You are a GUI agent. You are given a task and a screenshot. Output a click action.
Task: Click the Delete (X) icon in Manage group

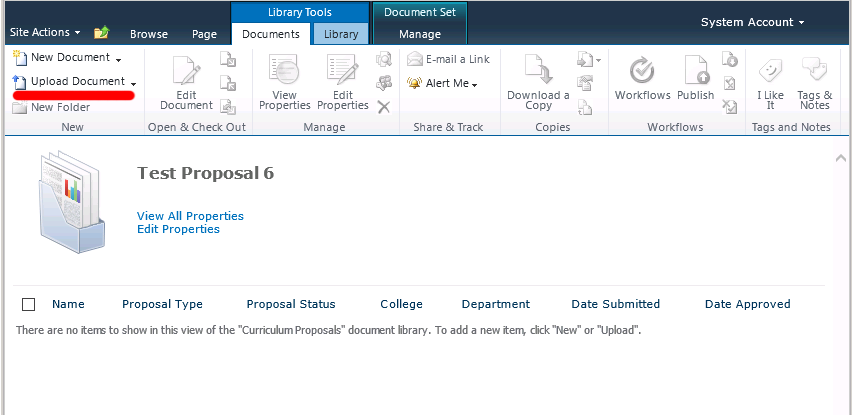[x=383, y=106]
